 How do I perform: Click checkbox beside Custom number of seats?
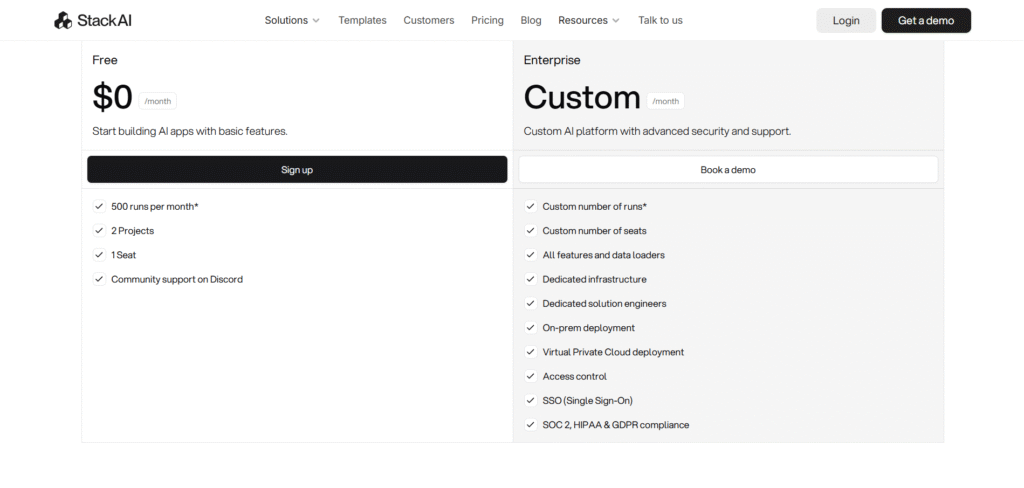coord(531,231)
